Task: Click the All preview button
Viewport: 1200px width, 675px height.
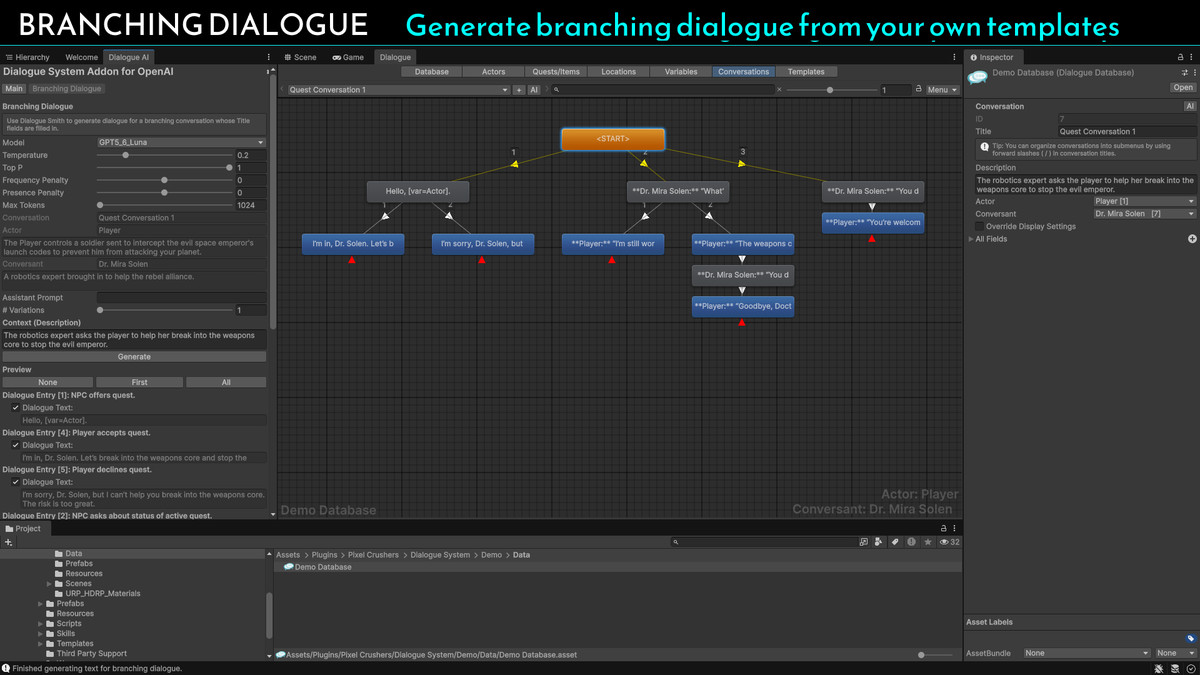Action: click(226, 382)
